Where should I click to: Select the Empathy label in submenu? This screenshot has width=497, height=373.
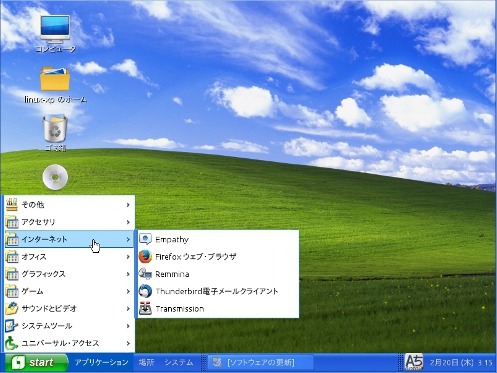(x=172, y=240)
